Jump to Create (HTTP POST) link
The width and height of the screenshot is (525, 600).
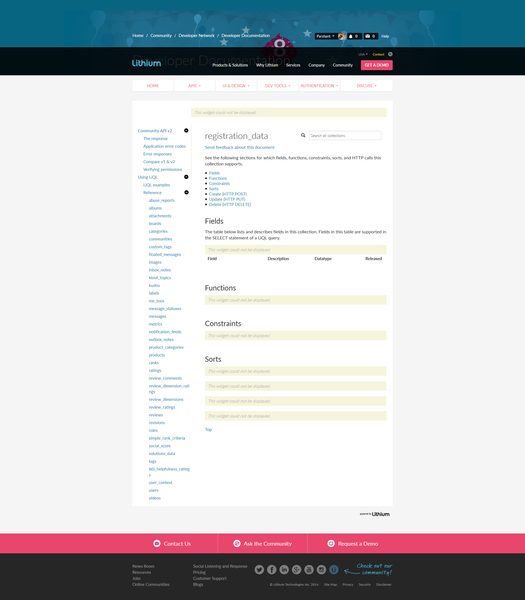[228, 194]
